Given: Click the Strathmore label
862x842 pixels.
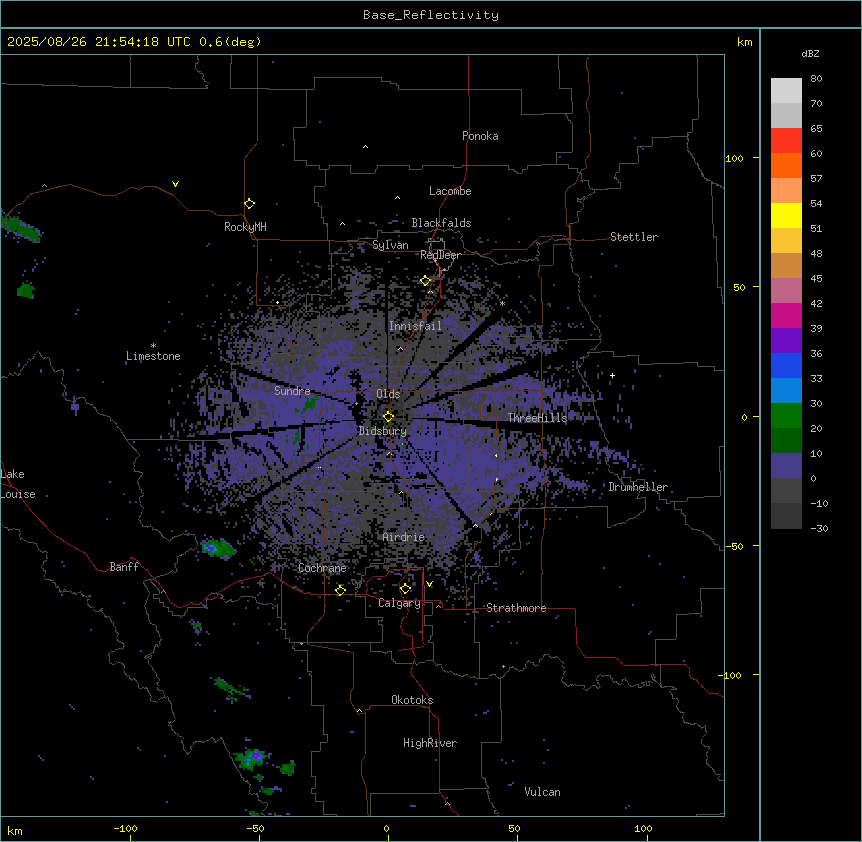Looking at the screenshot, I should [516, 608].
